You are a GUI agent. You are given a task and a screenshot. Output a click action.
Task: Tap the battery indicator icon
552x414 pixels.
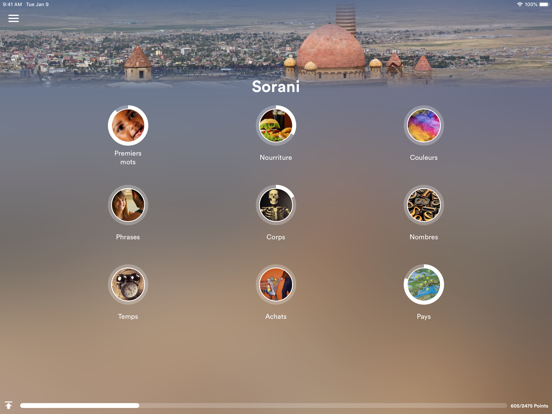[544, 4]
